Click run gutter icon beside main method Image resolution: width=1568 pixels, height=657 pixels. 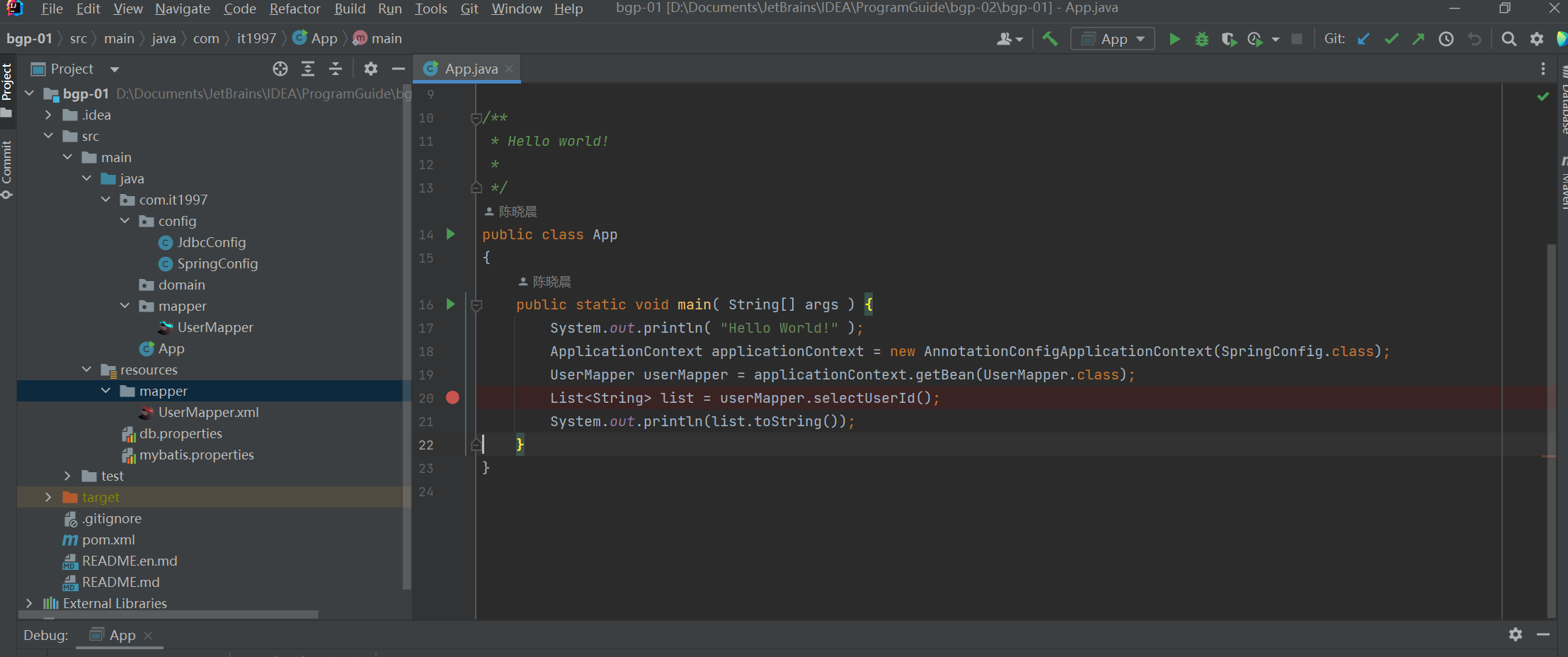[x=451, y=304]
